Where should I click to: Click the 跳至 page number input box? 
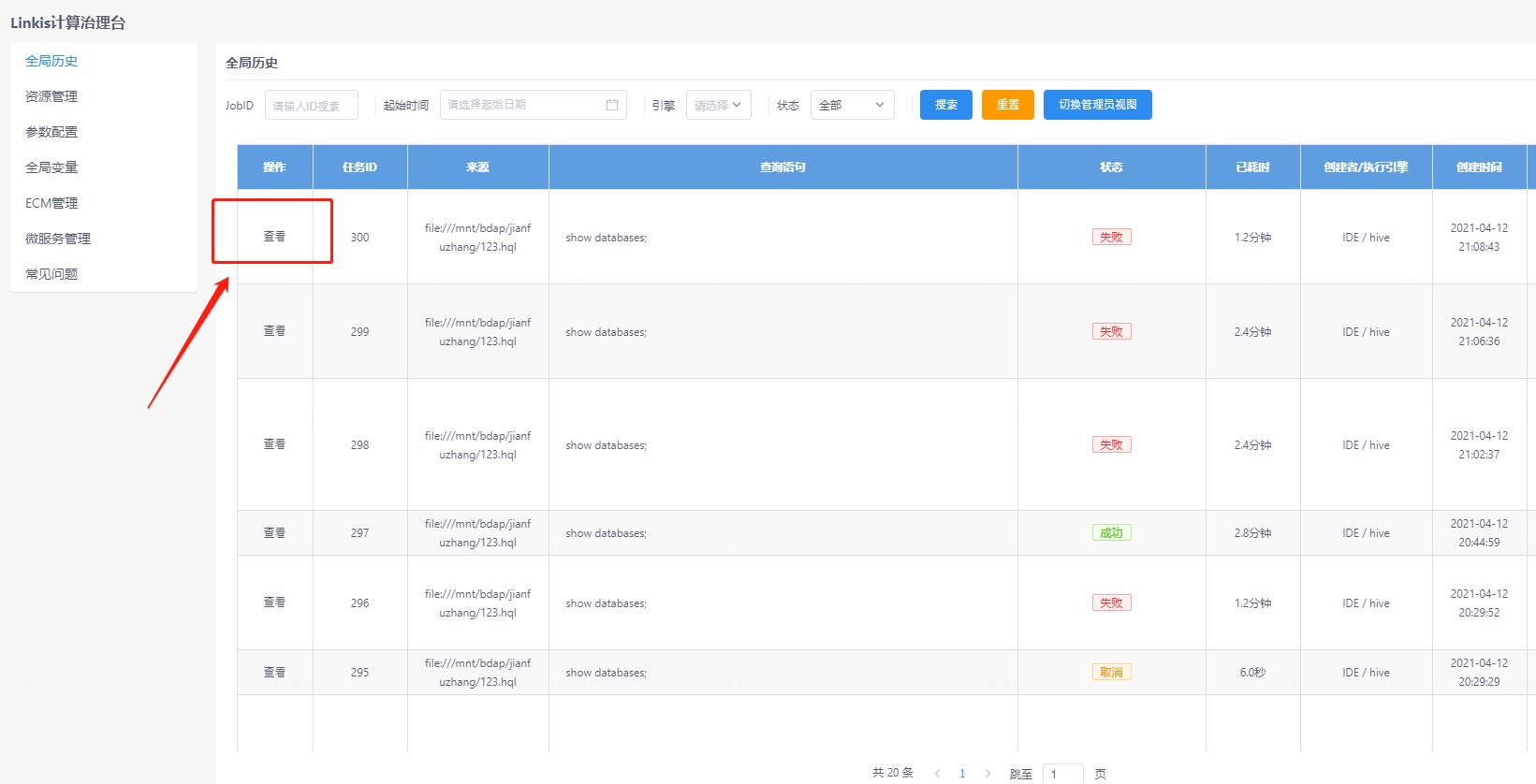[1062, 774]
